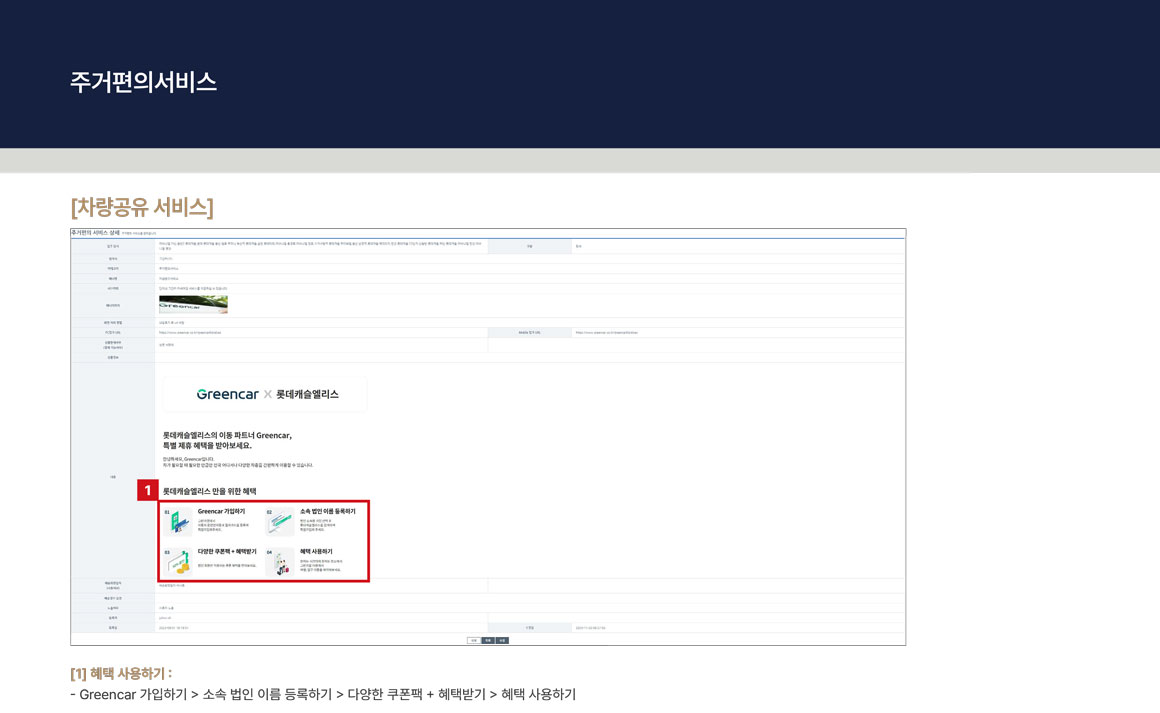Click the 소속 법인 이름 등록하기 step 02 illustration
The height and width of the screenshot is (713, 1160).
click(x=280, y=522)
